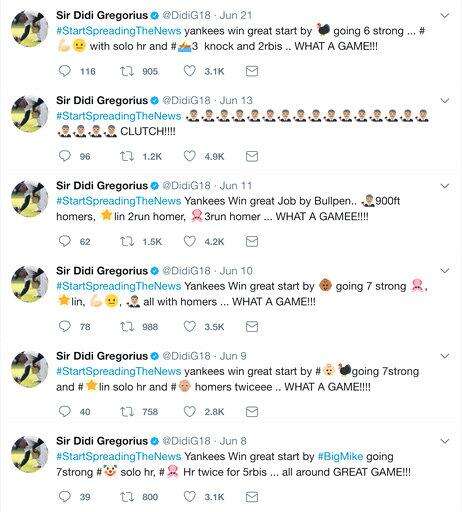View the profile avatar on Jun 11 tweet
This screenshot has height=512, width=462.
click(x=29, y=199)
